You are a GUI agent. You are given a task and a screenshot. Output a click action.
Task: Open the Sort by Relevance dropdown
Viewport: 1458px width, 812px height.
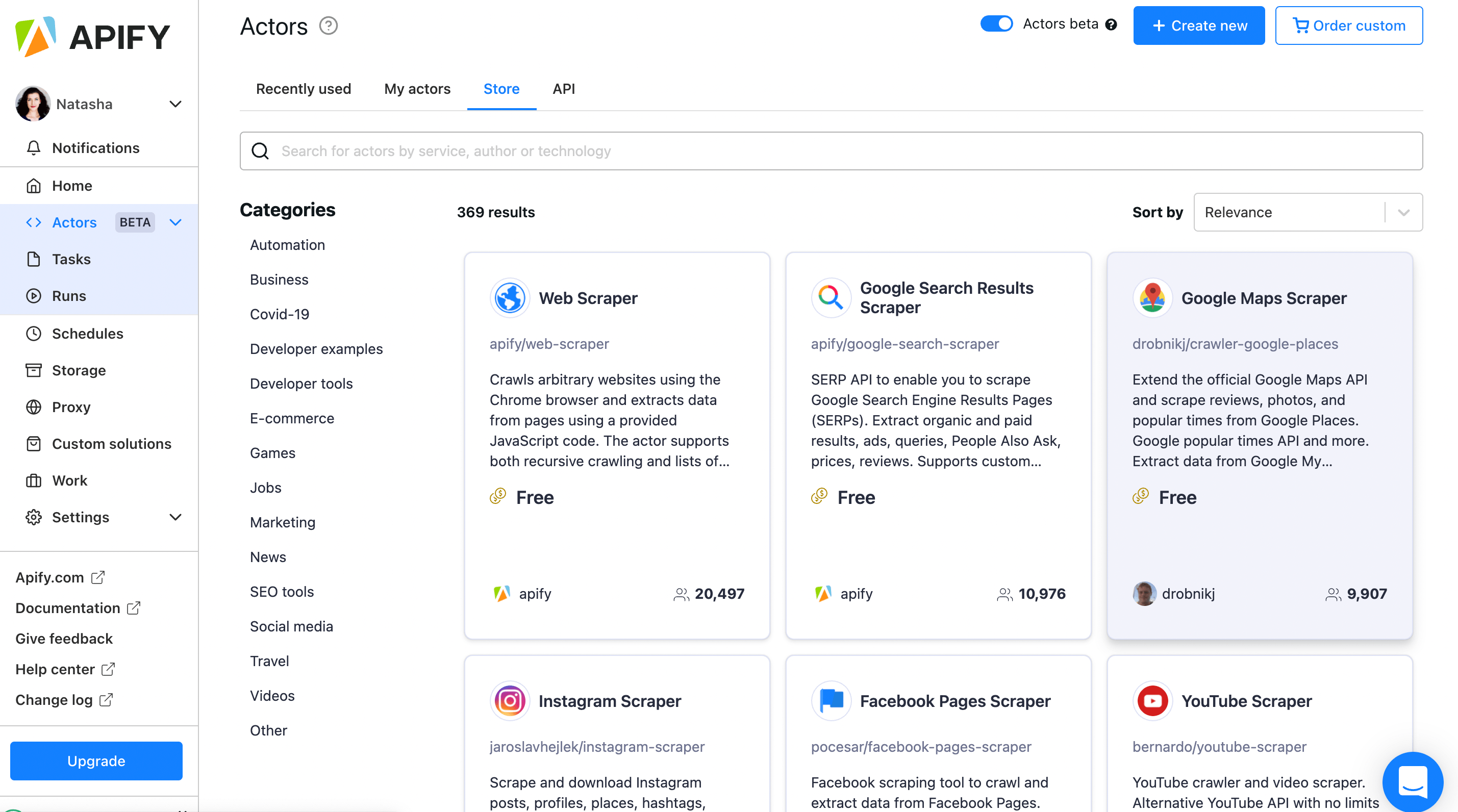pyautogui.click(x=1308, y=212)
